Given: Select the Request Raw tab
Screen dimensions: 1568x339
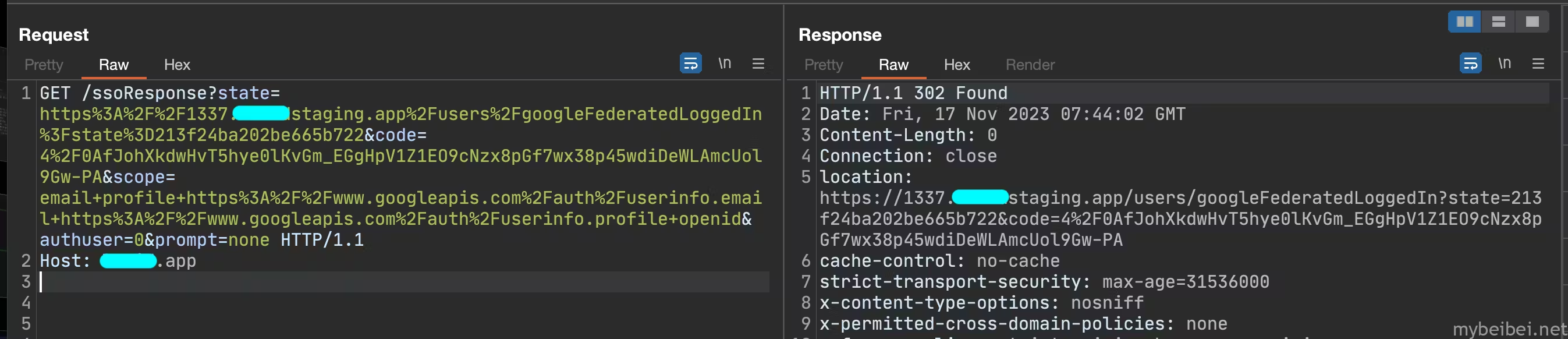Looking at the screenshot, I should point(114,65).
